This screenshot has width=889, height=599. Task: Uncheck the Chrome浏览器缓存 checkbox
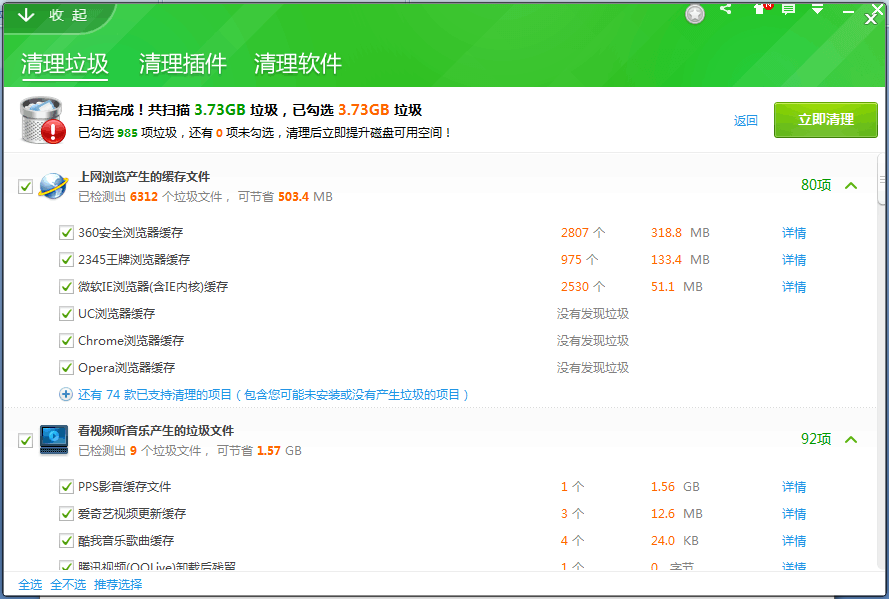[67, 341]
